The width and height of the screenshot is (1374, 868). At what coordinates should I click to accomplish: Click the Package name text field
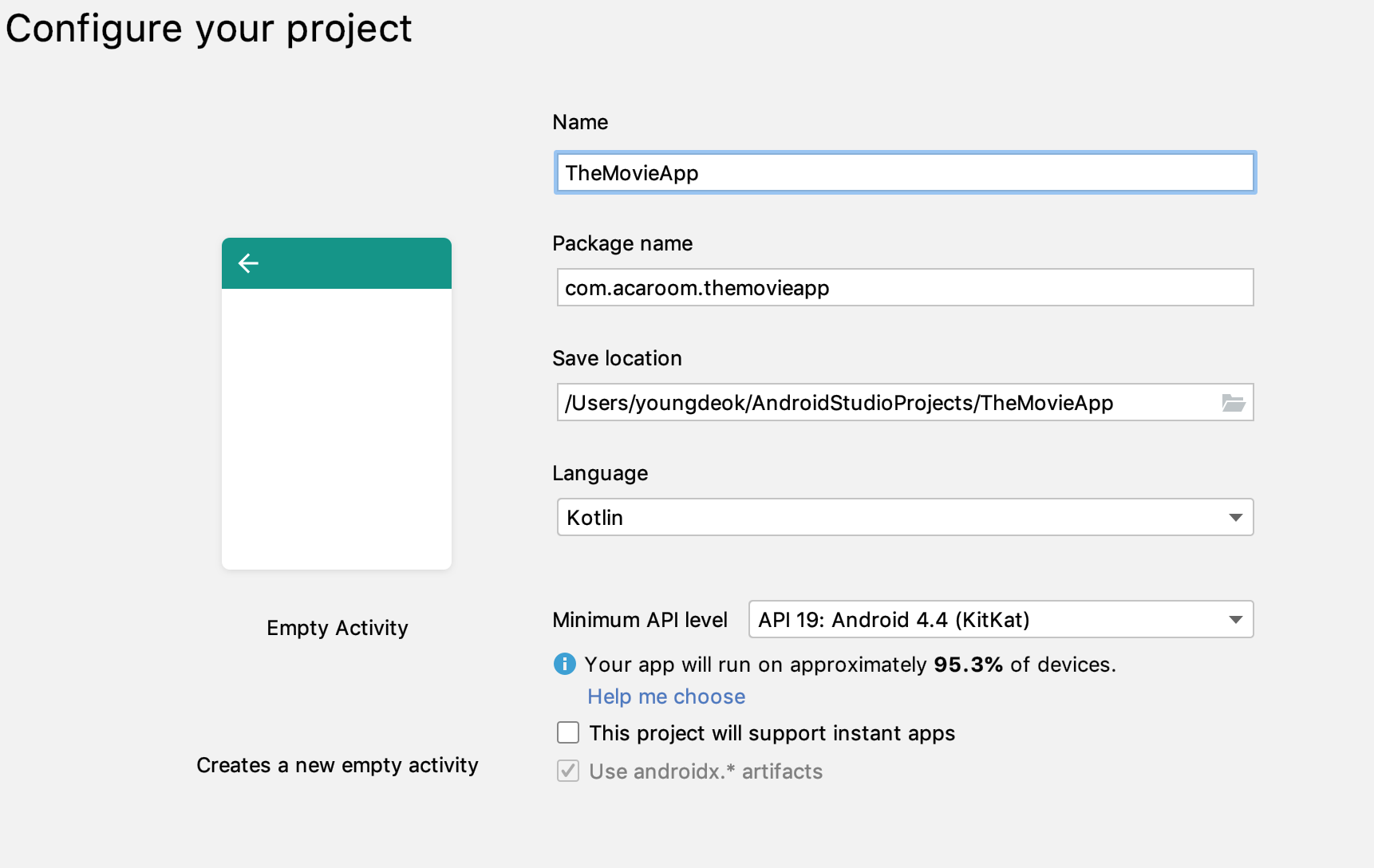point(905,288)
